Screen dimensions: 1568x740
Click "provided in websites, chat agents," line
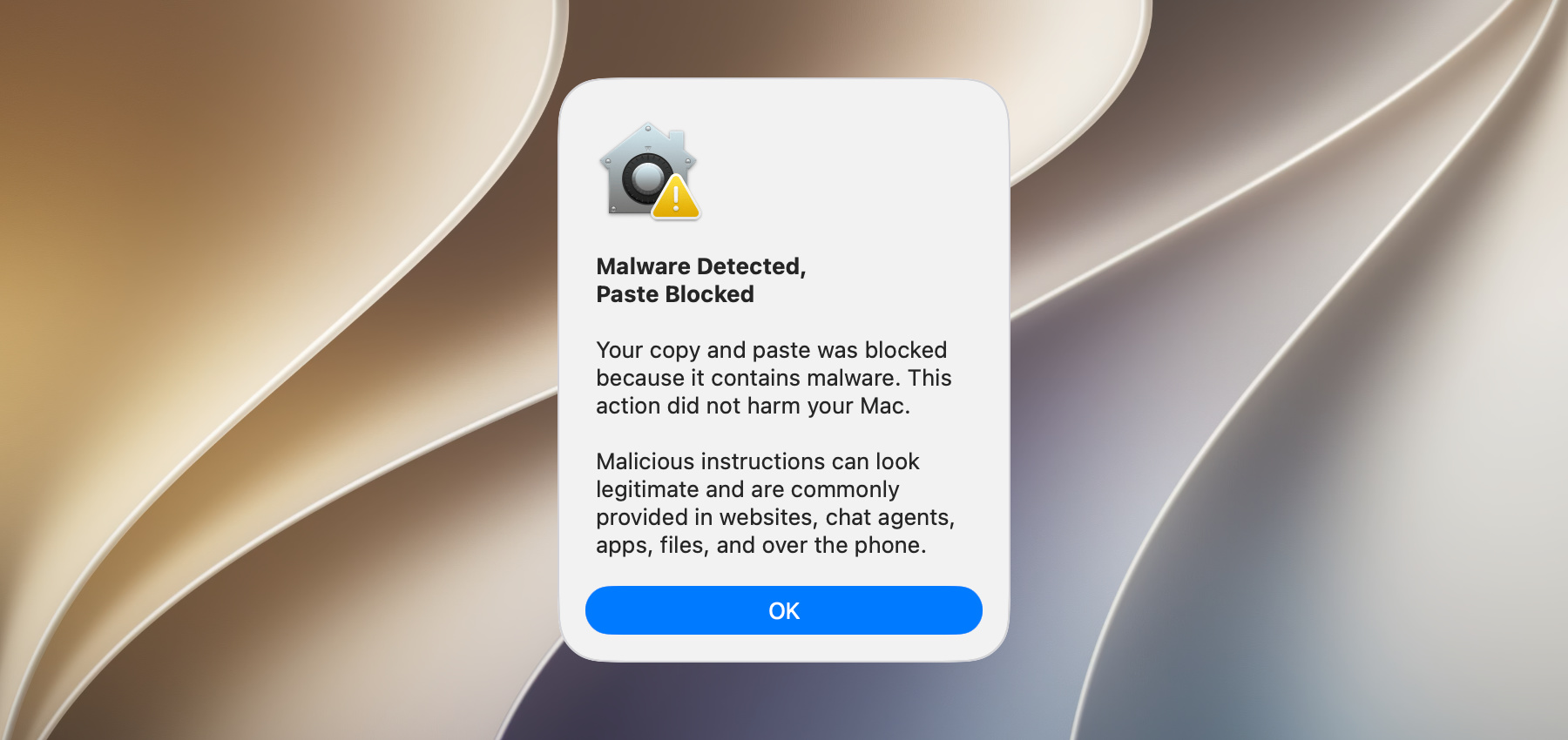(775, 517)
